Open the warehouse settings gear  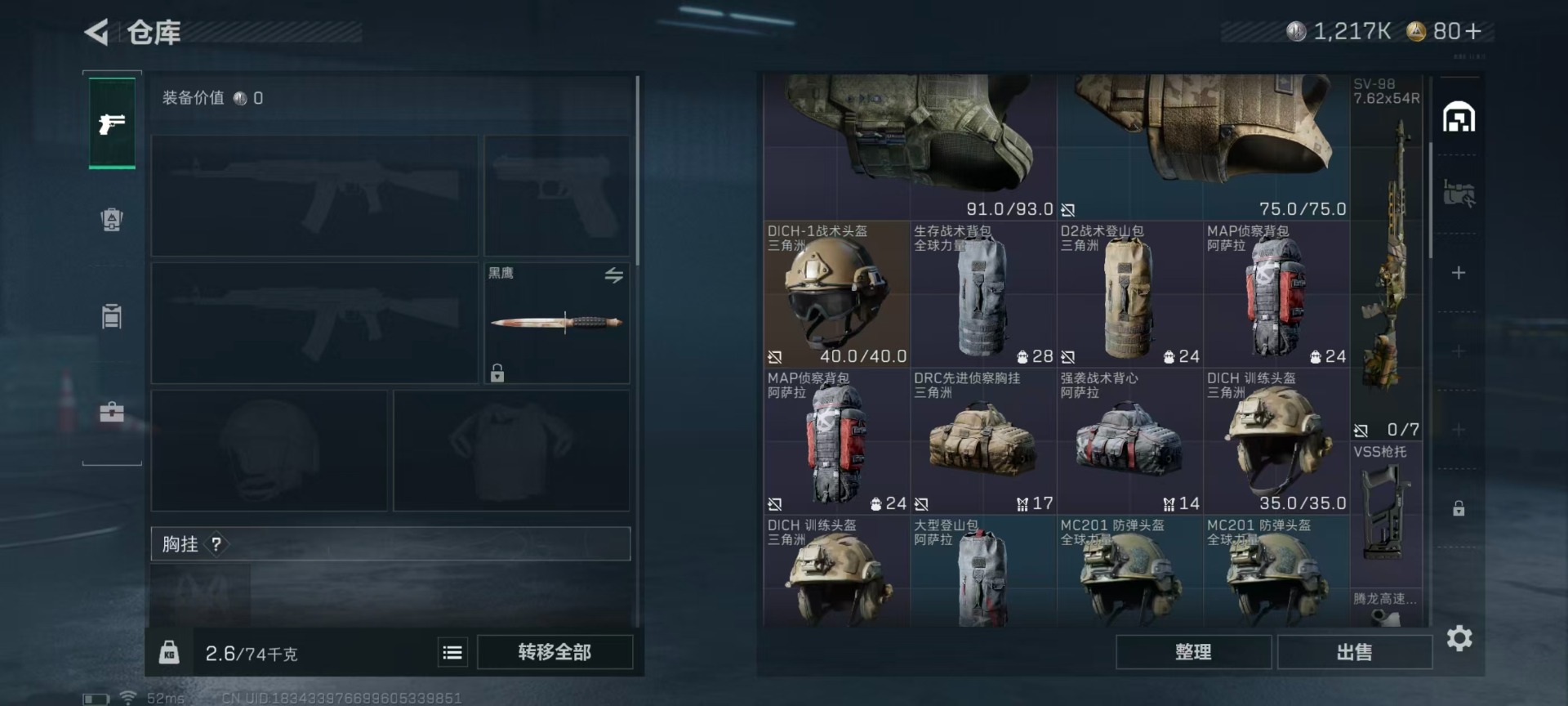pos(1459,638)
